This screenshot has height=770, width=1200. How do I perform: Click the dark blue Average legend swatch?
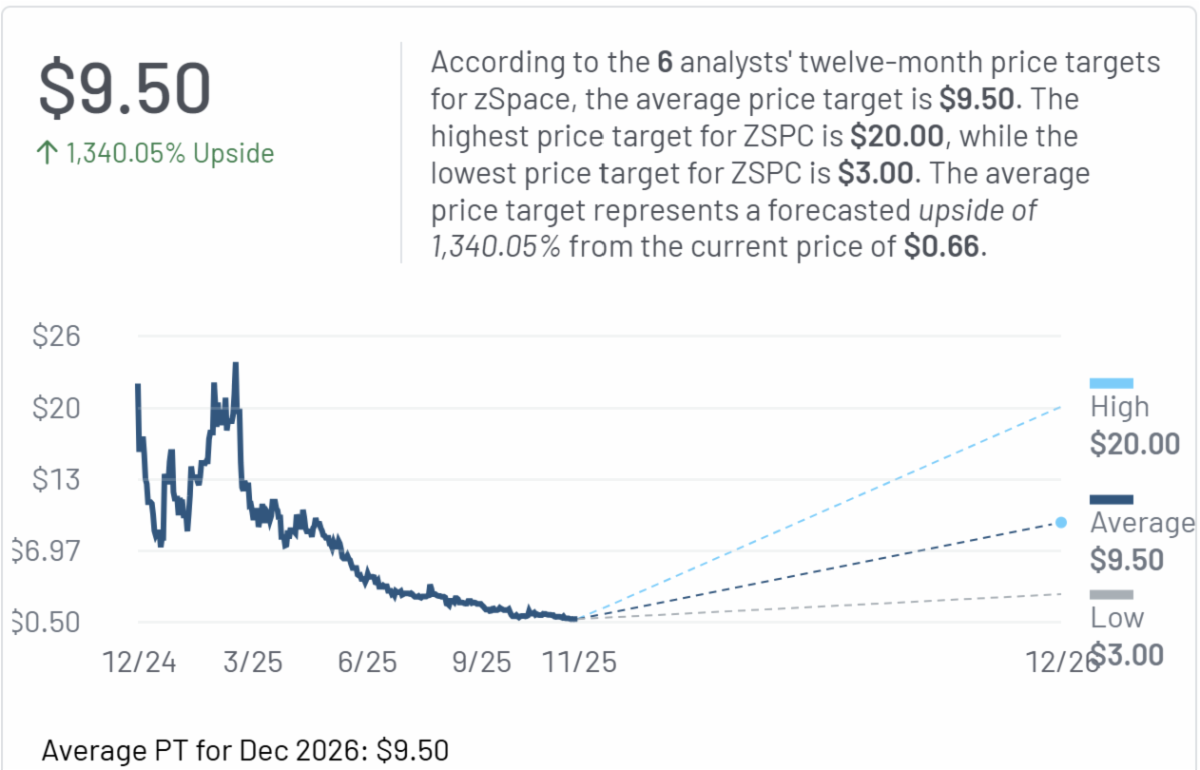coord(1111,500)
